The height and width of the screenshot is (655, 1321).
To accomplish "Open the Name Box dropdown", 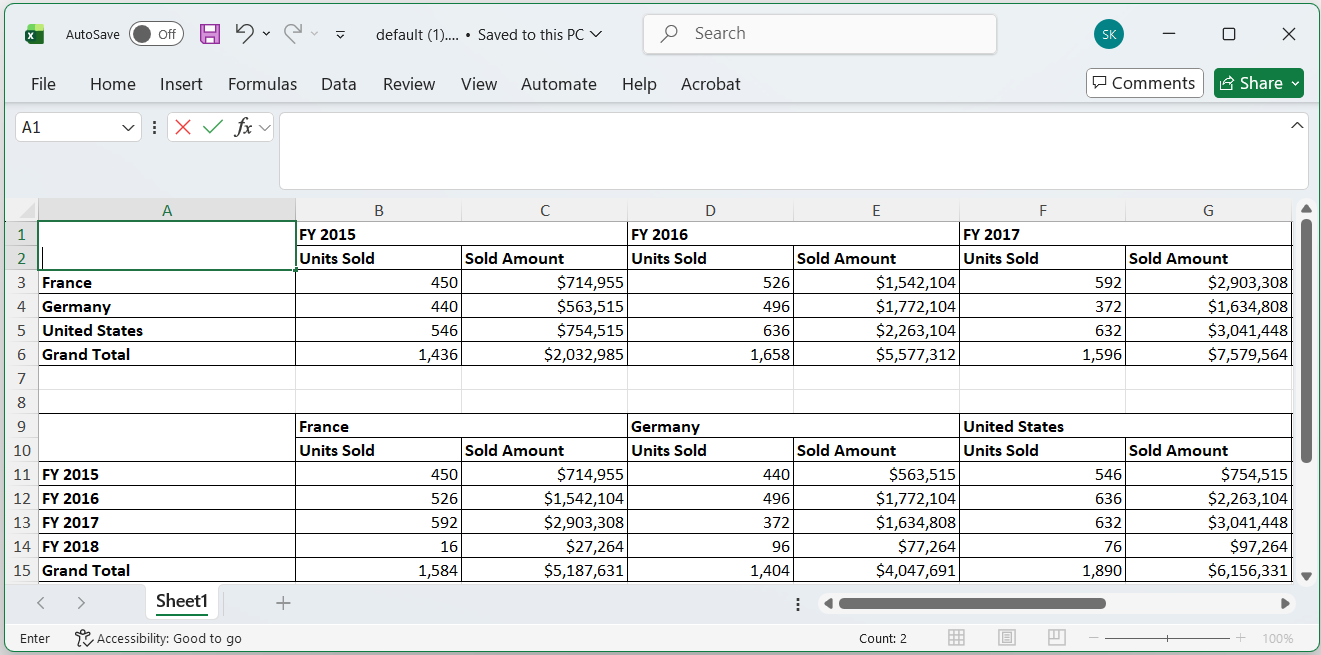I will click(128, 128).
